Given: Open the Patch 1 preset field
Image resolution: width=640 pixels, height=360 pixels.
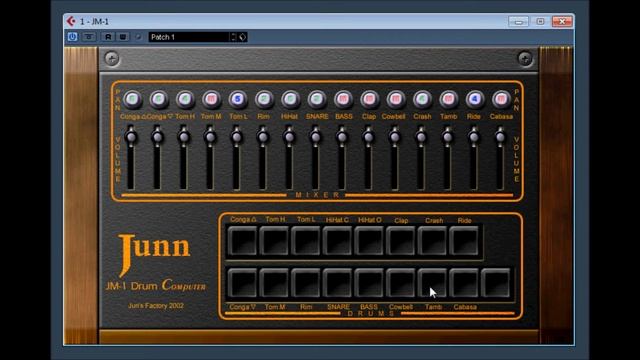Looking at the screenshot, I should point(189,37).
